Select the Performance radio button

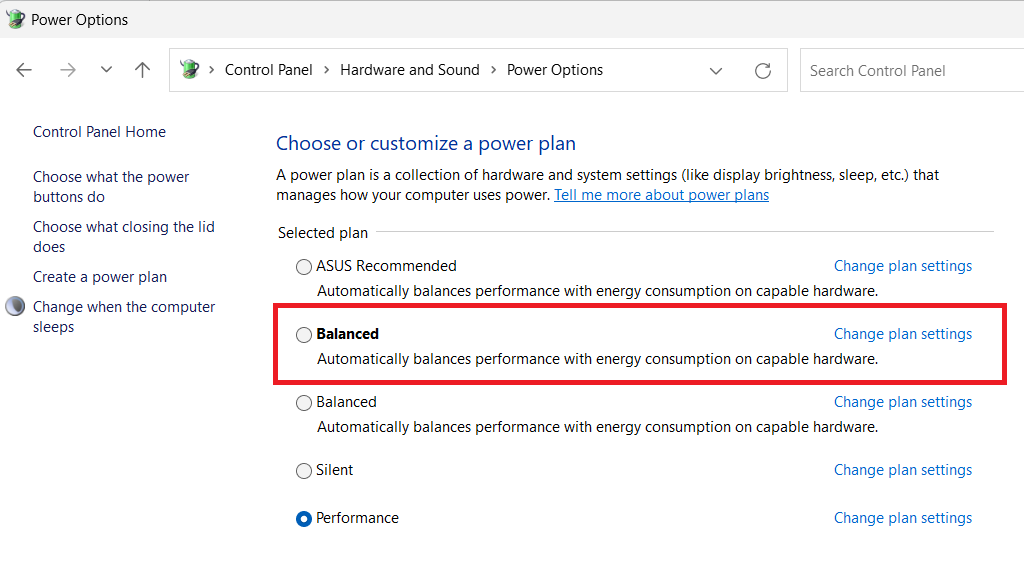[x=304, y=519]
